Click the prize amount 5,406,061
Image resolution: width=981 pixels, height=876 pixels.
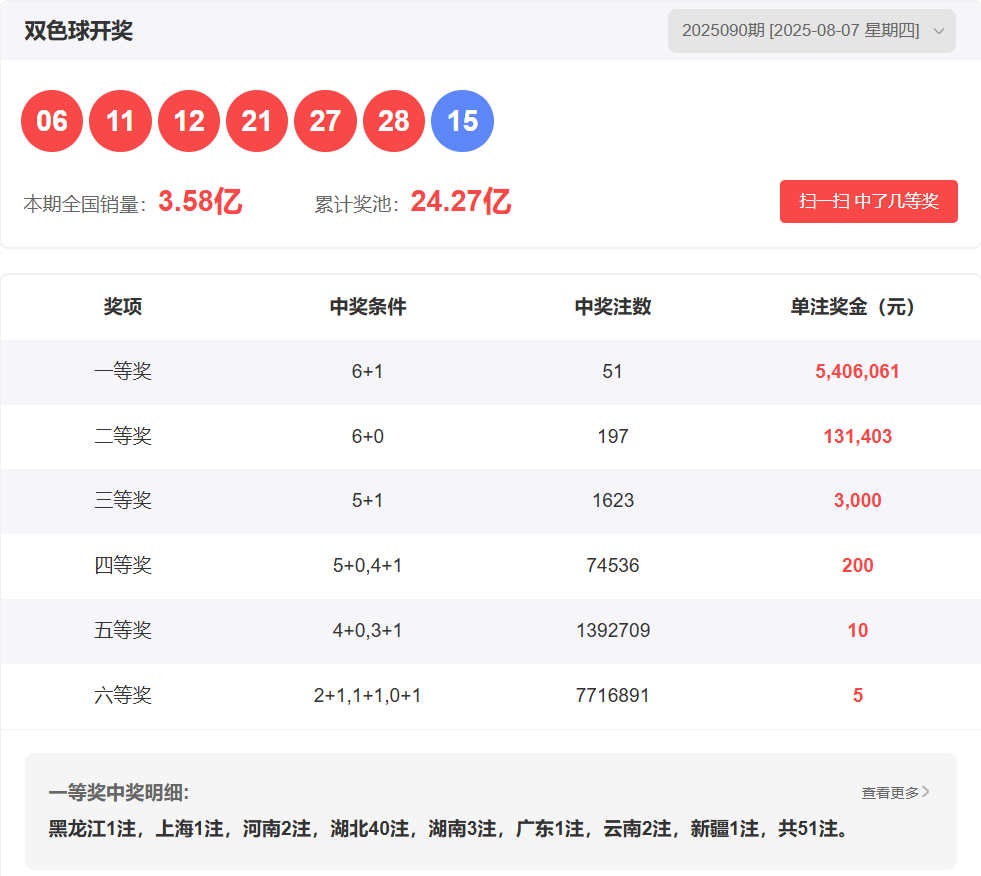(857, 372)
